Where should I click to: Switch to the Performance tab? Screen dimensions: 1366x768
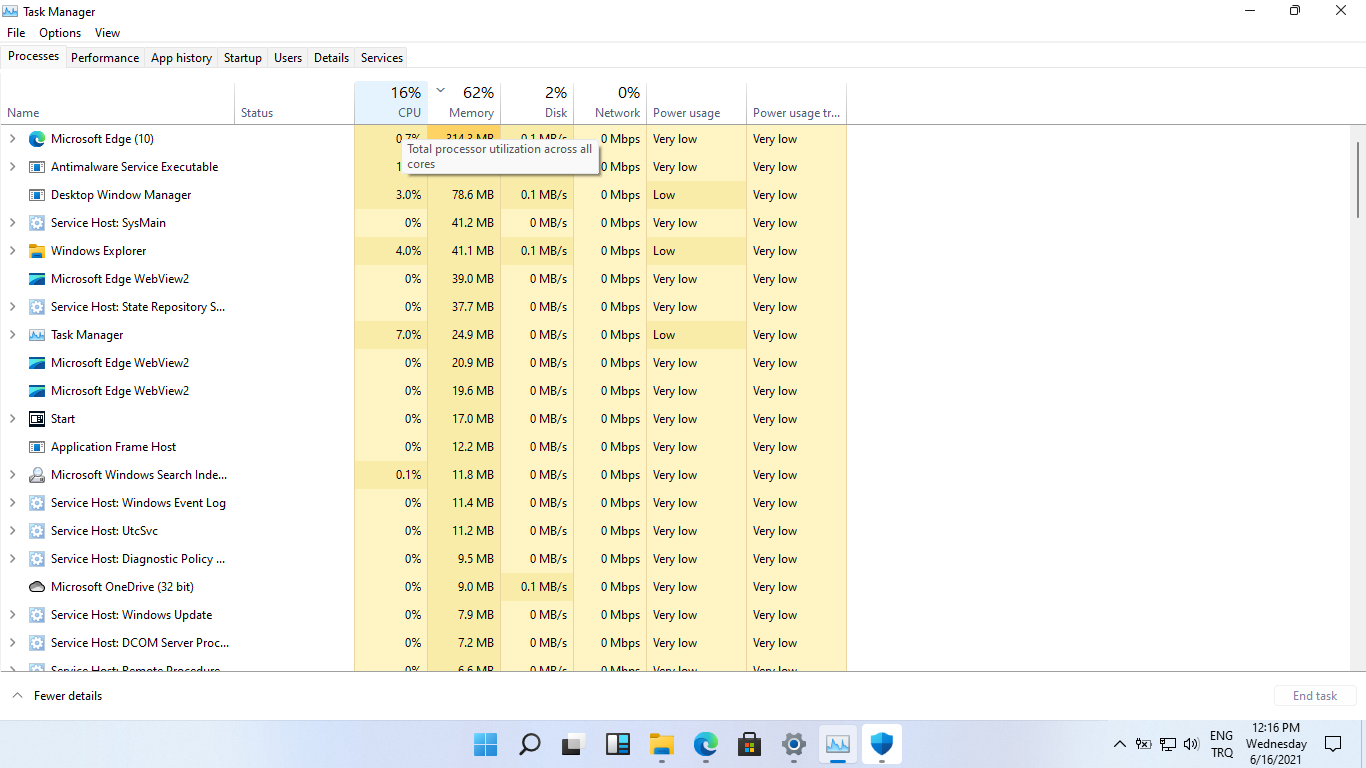tap(105, 58)
